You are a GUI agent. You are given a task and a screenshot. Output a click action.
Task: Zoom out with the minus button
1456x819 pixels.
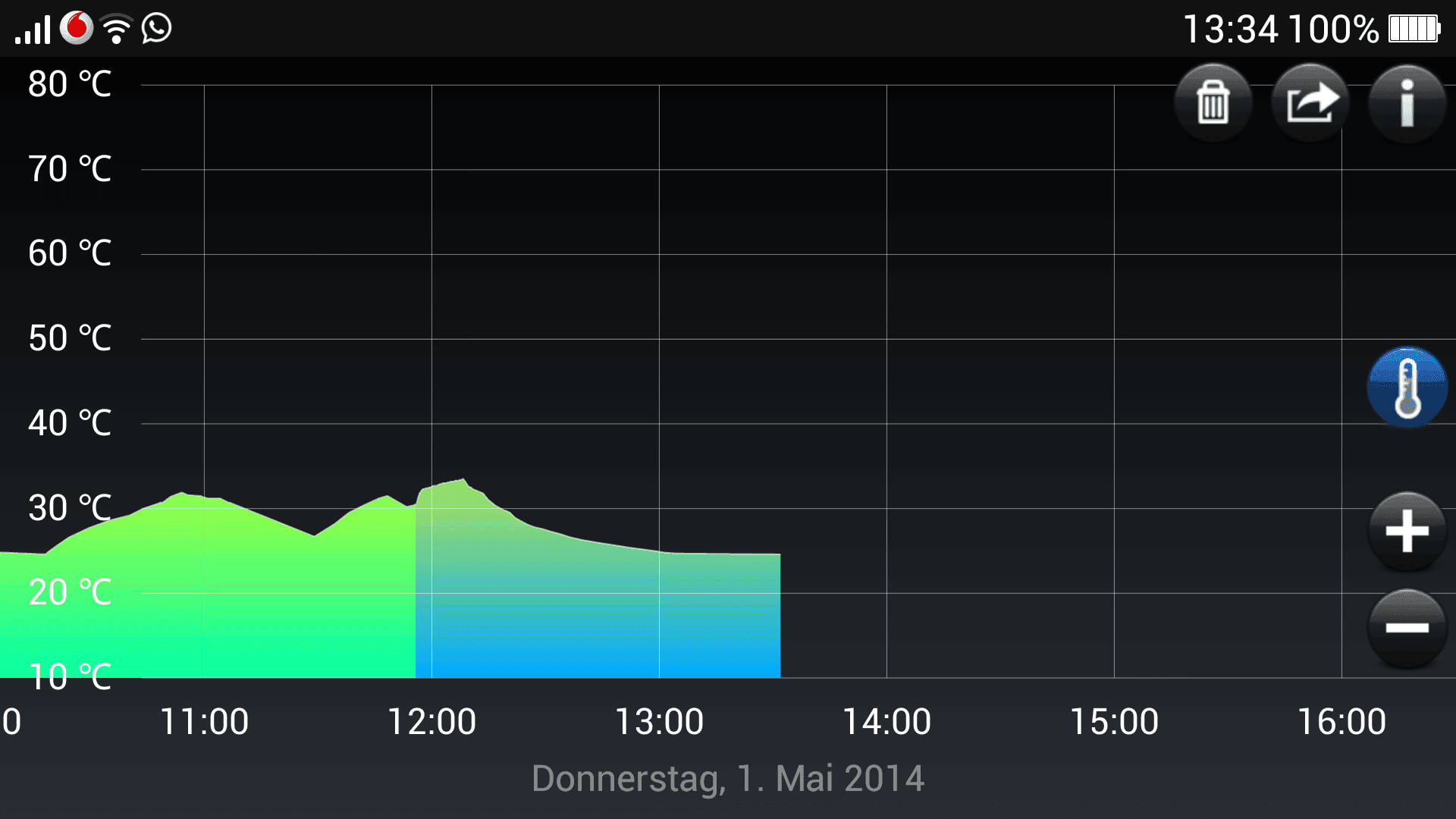(x=1407, y=628)
